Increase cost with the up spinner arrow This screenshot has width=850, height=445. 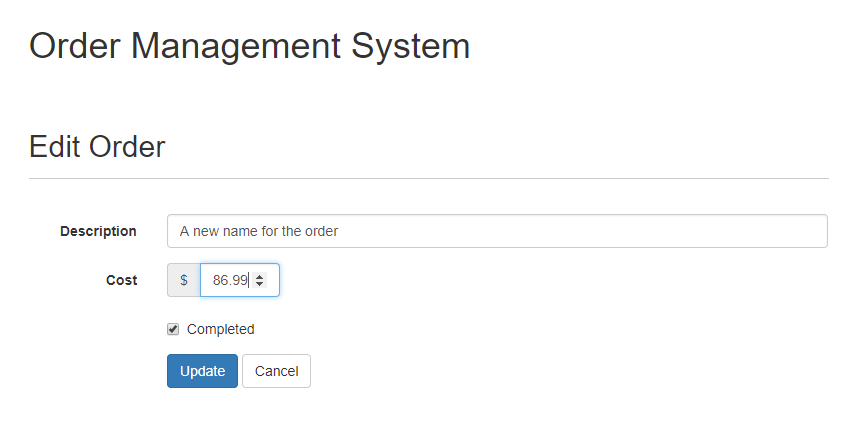[260, 276]
